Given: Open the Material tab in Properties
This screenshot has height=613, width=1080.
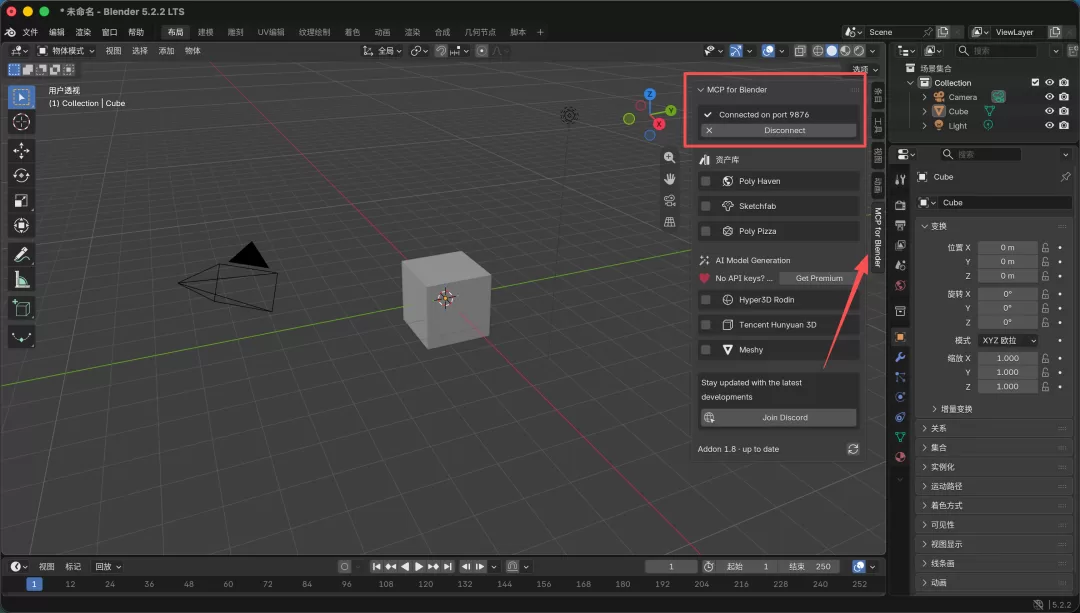Looking at the screenshot, I should tap(900, 457).
